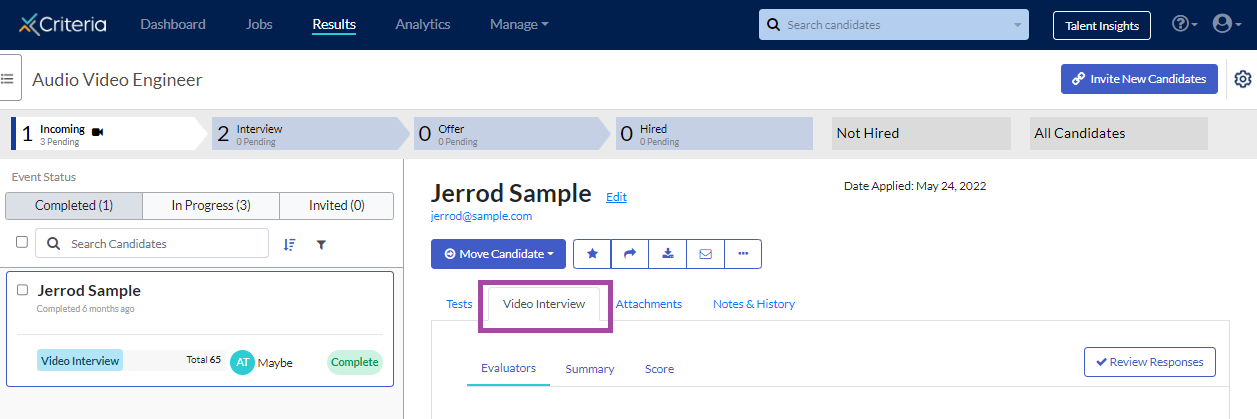
Task: Open the hamburger sidebar menu
Action: coord(8,78)
